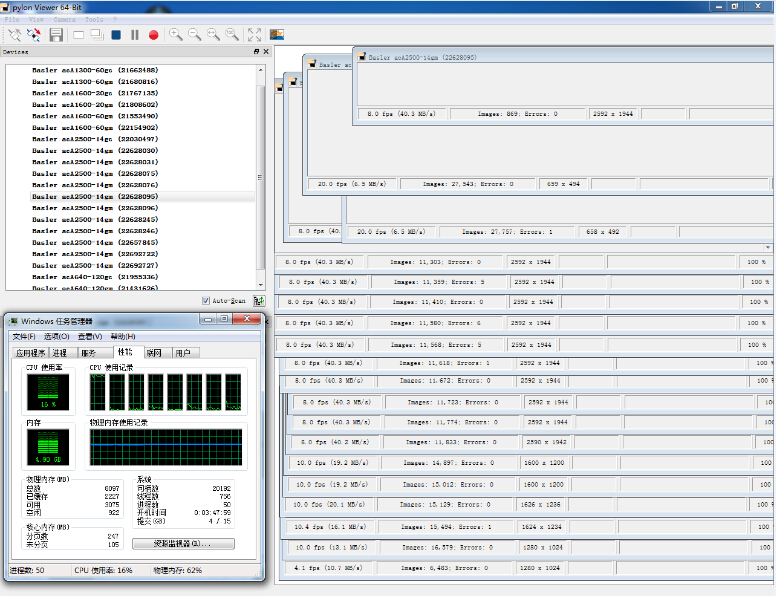Open 查看(V) menu in Task Manager
The height and width of the screenshot is (596, 776).
pos(90,337)
